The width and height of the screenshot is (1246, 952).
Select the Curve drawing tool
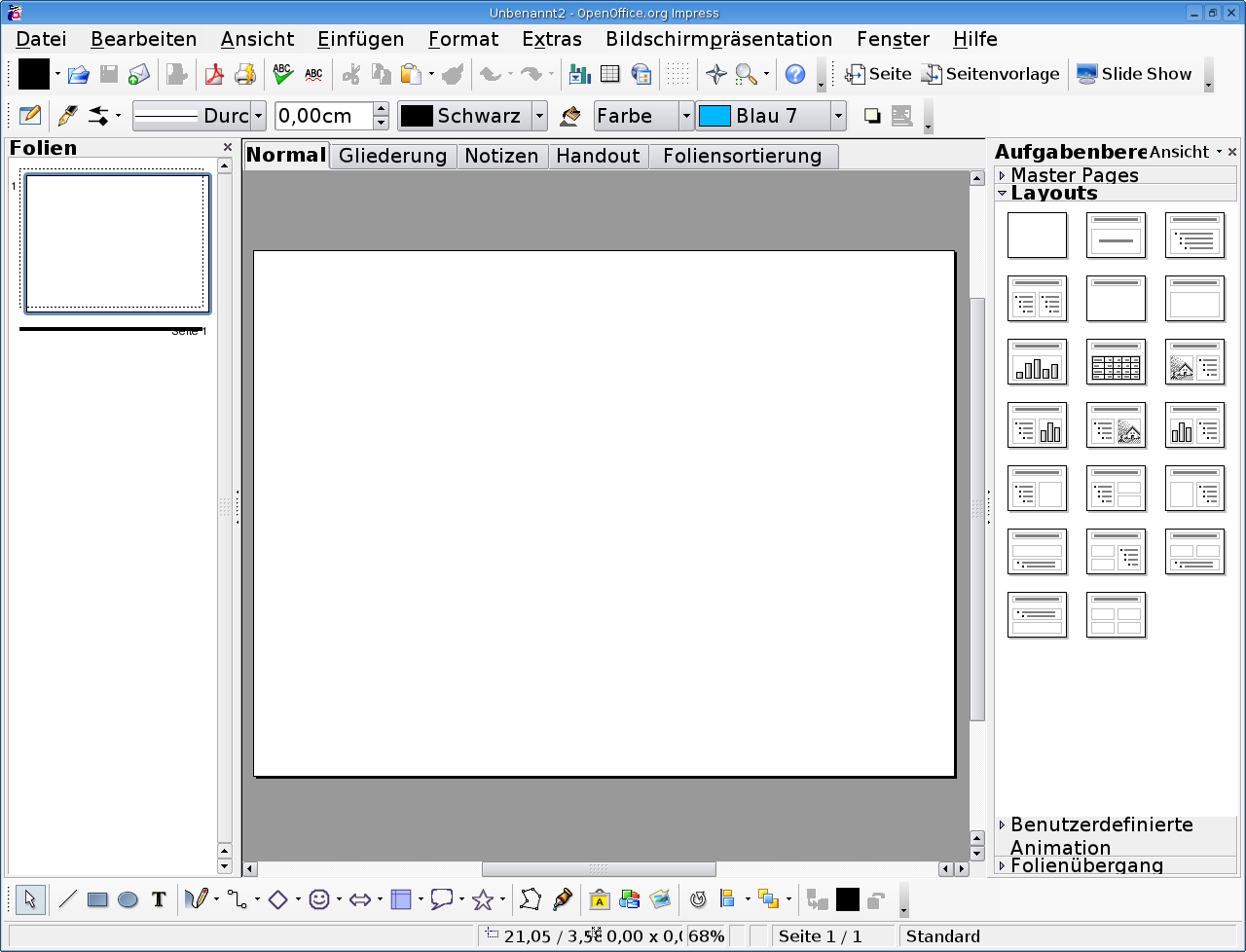coord(196,900)
